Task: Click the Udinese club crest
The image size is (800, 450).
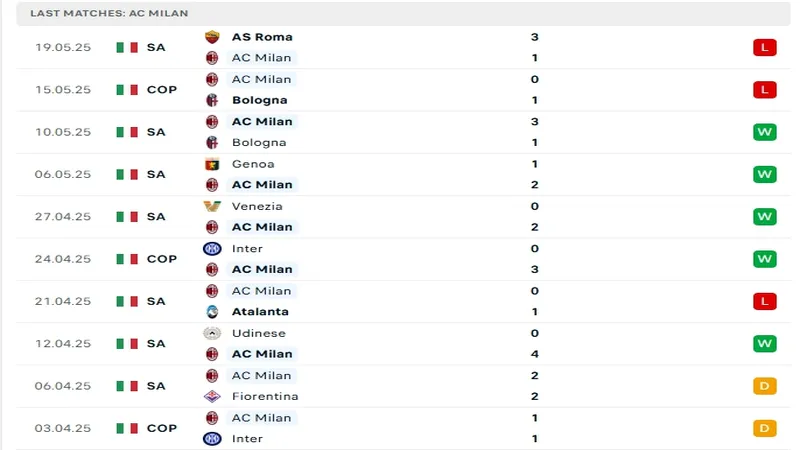Action: (212, 333)
